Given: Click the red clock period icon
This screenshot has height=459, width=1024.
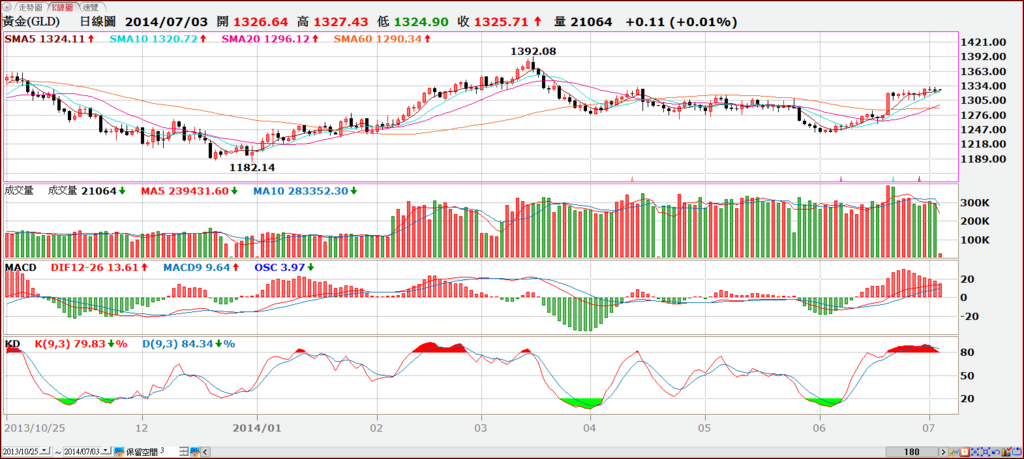Looking at the screenshot, I should pos(965,452).
